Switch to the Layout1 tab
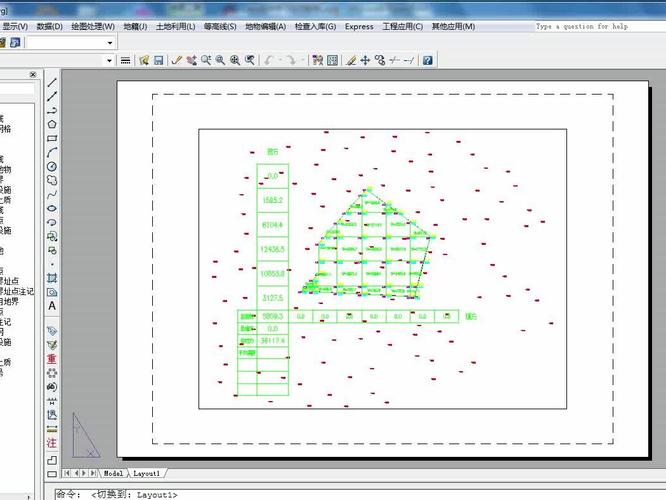This screenshot has height=500, width=666. coord(147,473)
